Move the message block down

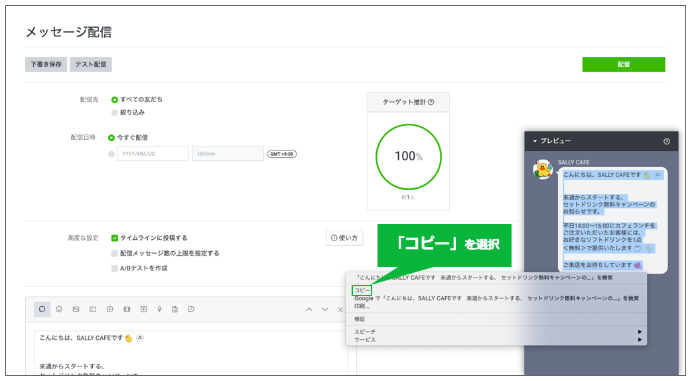pyautogui.click(x=325, y=309)
